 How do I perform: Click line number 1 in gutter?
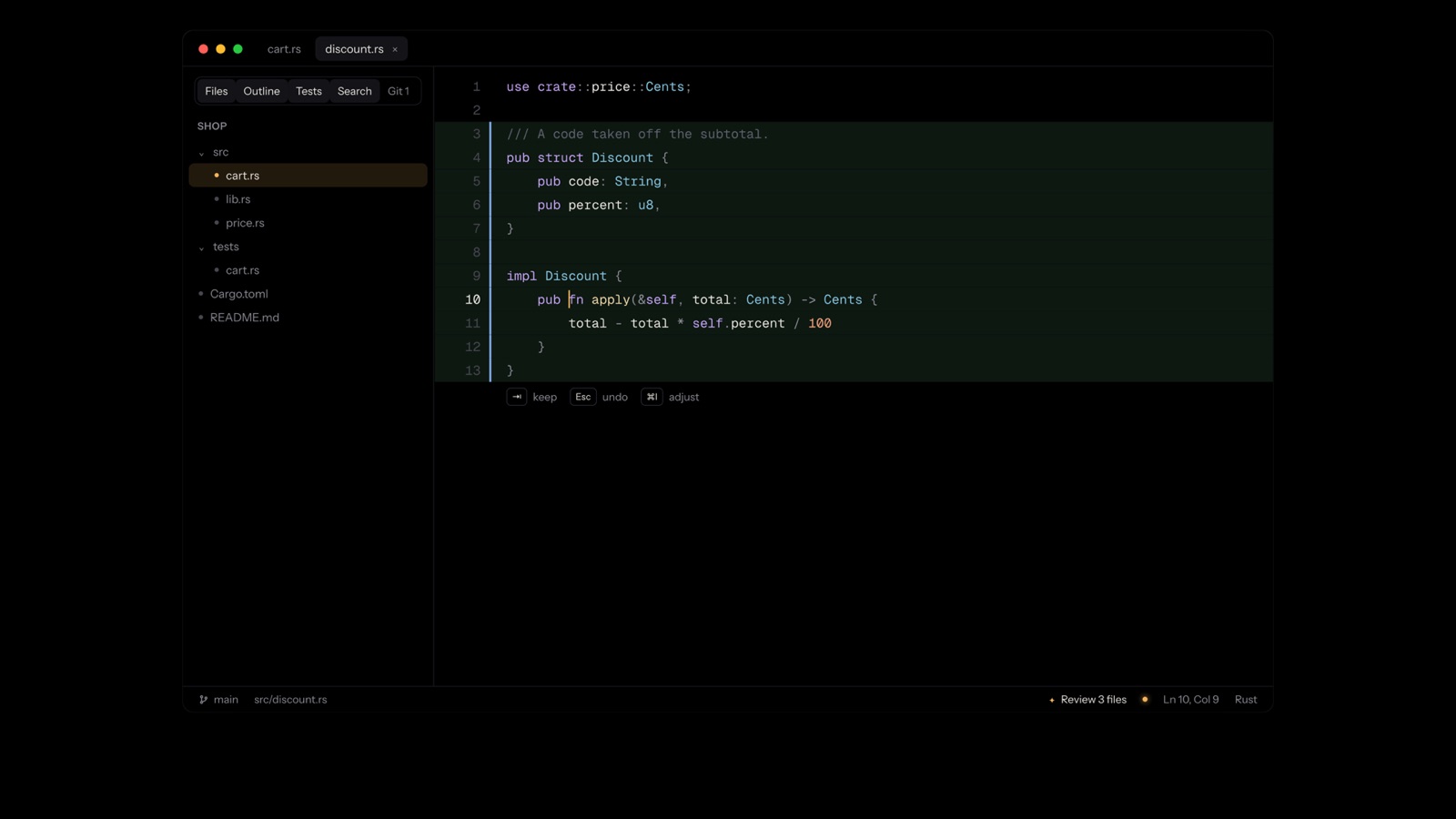pos(476,86)
